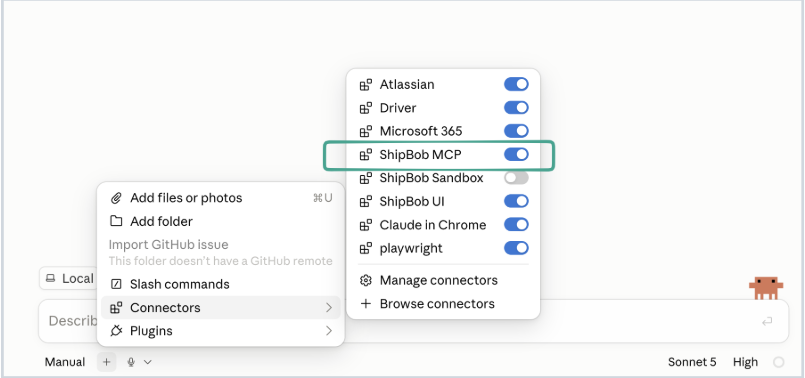
Task: Click the Atlassian connector icon
Action: point(366,85)
